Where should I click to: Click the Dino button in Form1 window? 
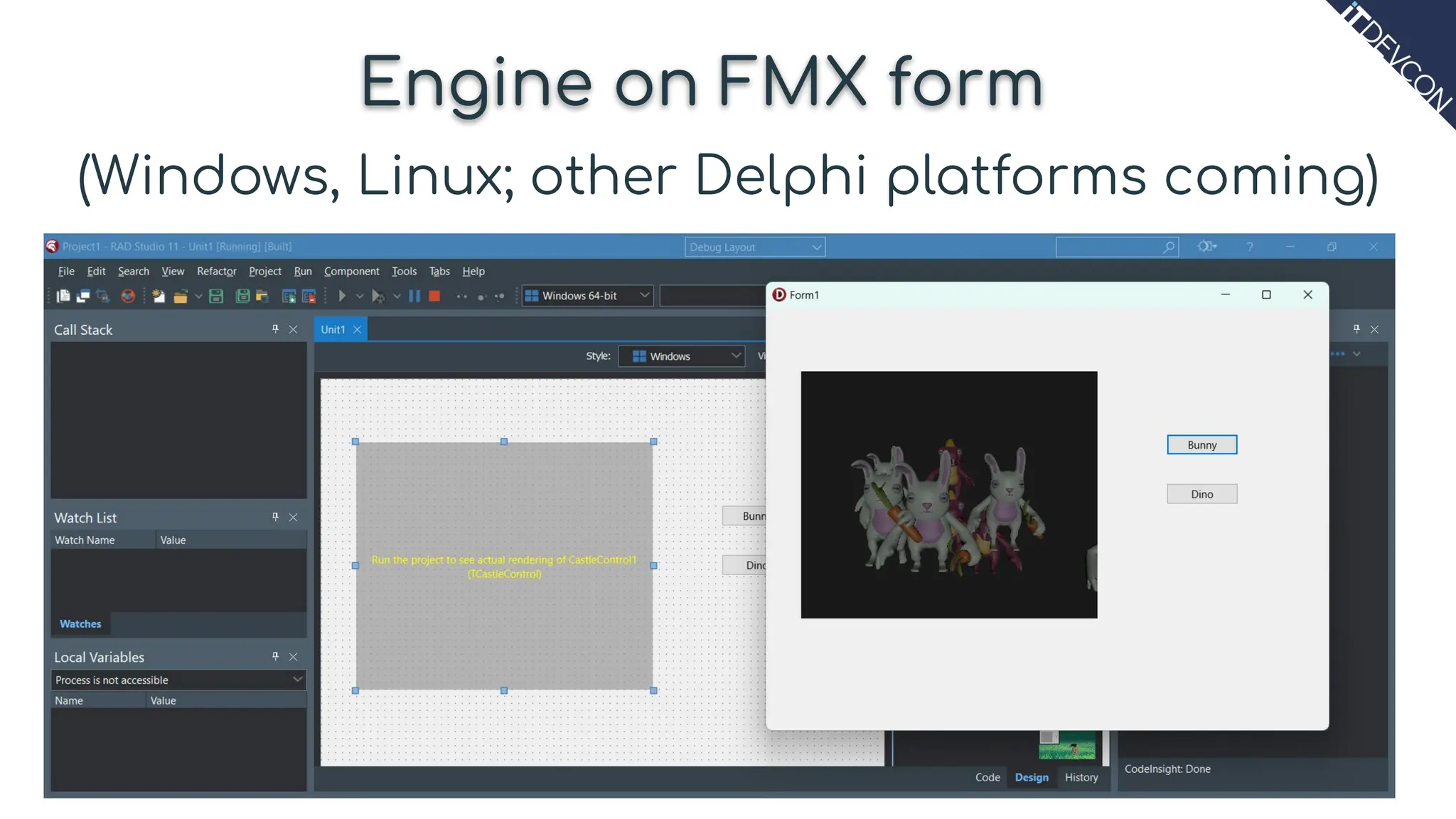click(x=1202, y=494)
